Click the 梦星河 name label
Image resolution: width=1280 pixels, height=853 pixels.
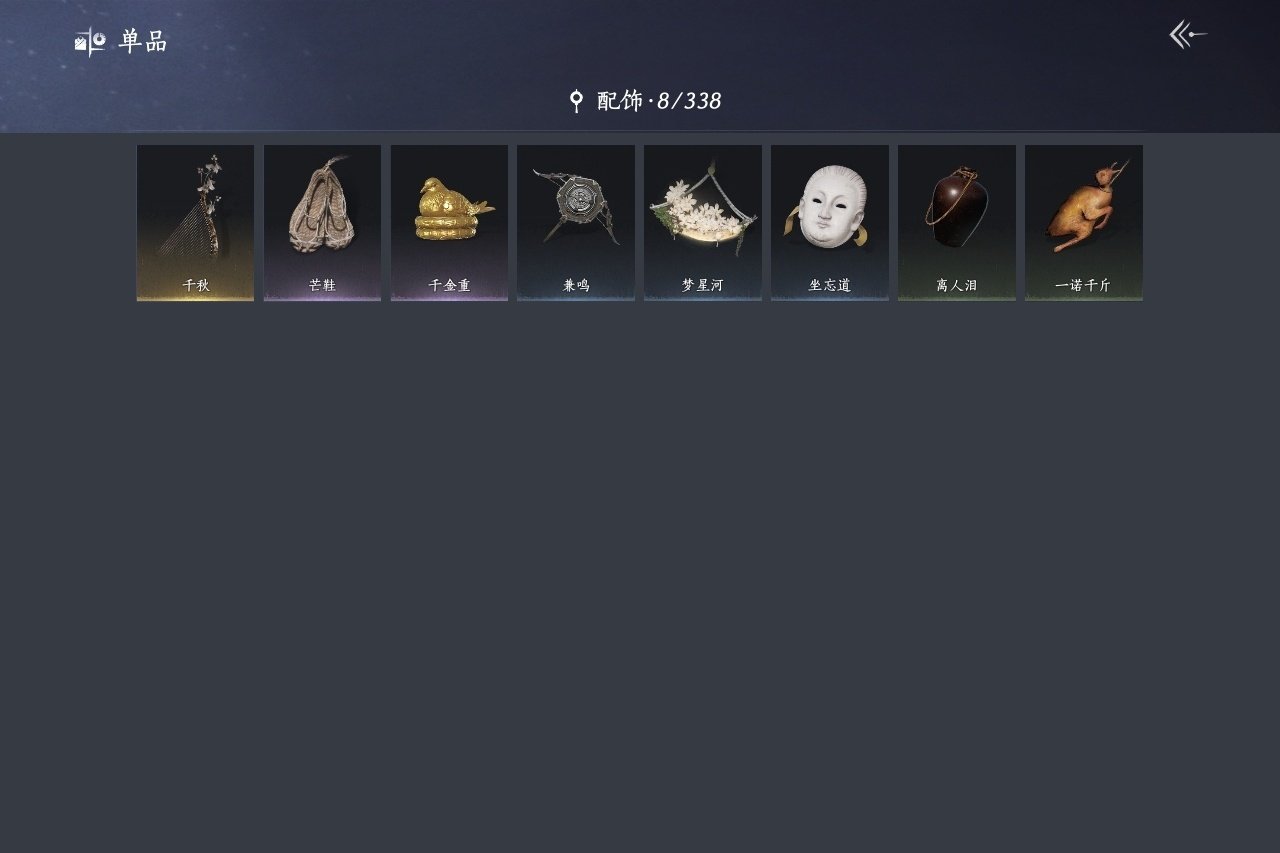703,285
